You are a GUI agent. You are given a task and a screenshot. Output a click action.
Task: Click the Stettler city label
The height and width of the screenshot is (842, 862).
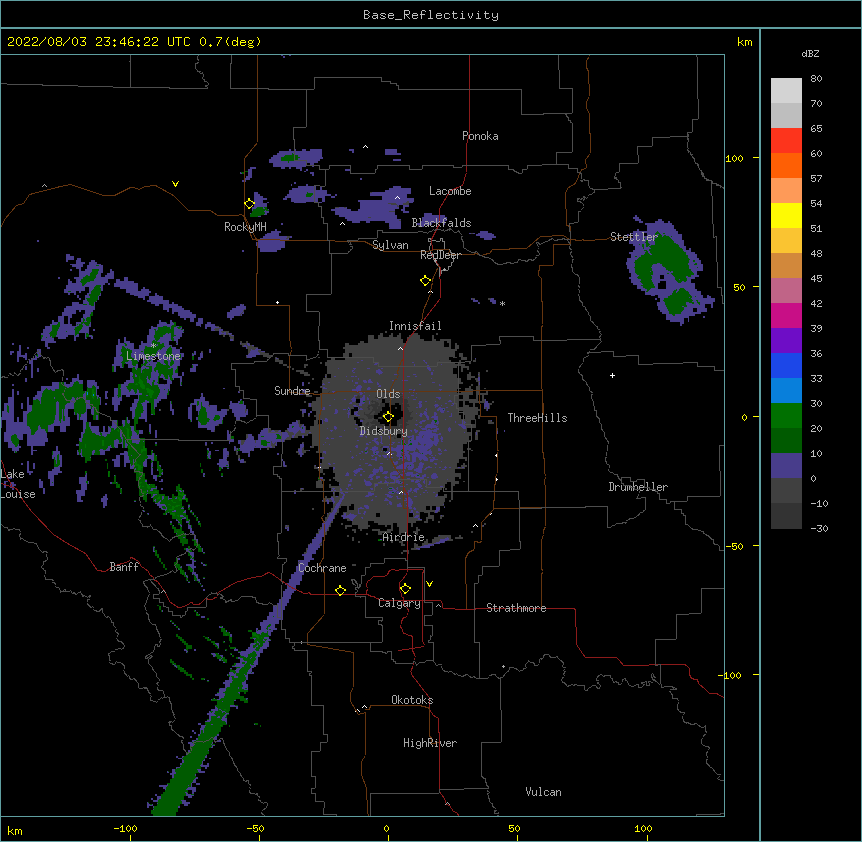click(x=634, y=237)
